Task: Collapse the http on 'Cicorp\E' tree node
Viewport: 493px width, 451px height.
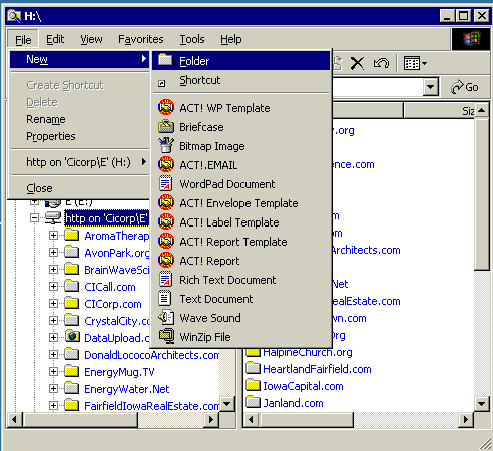Action: point(34,218)
